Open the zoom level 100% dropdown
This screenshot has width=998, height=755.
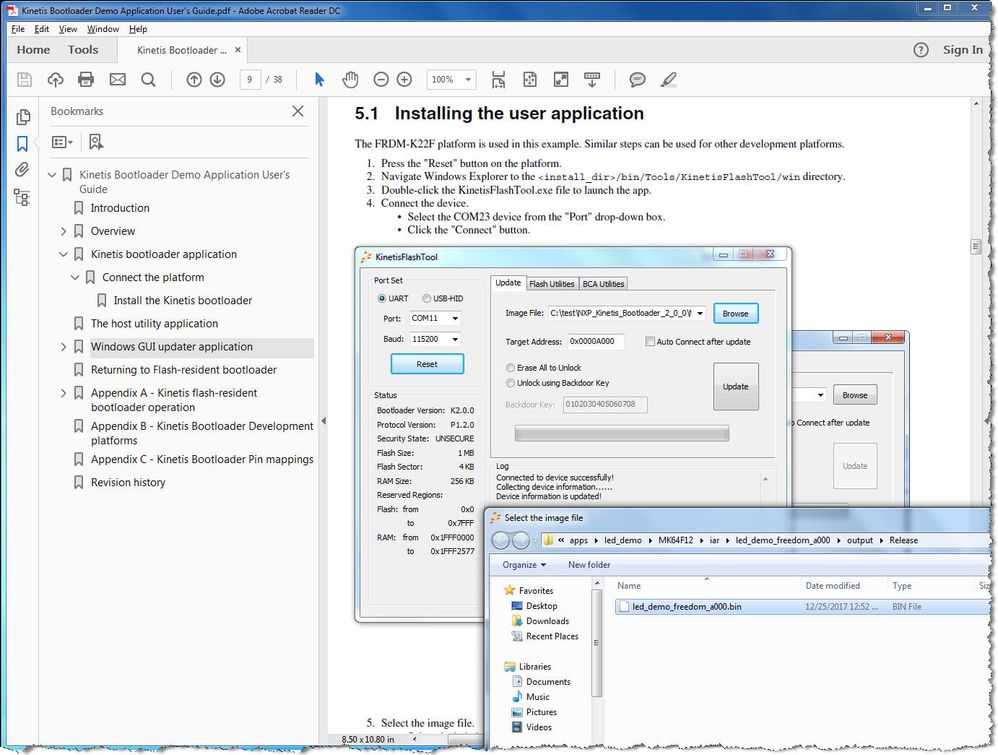coord(468,80)
